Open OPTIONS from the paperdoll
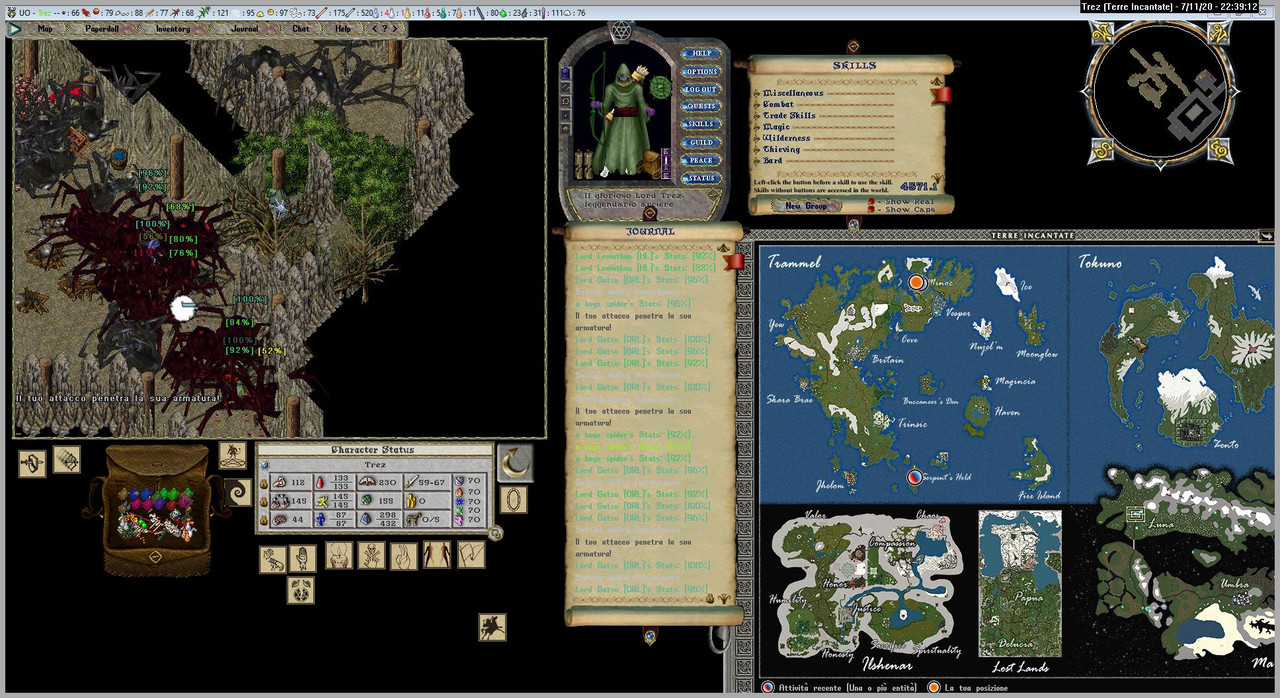Image resolution: width=1280 pixels, height=698 pixels. 701,72
